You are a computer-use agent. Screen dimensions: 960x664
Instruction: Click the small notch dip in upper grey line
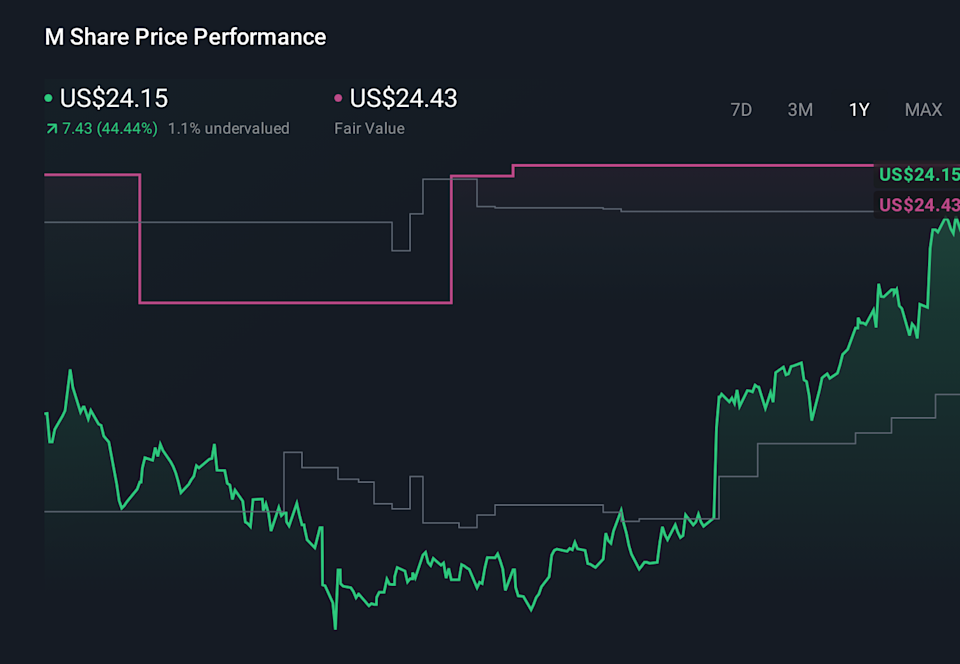coord(401,249)
